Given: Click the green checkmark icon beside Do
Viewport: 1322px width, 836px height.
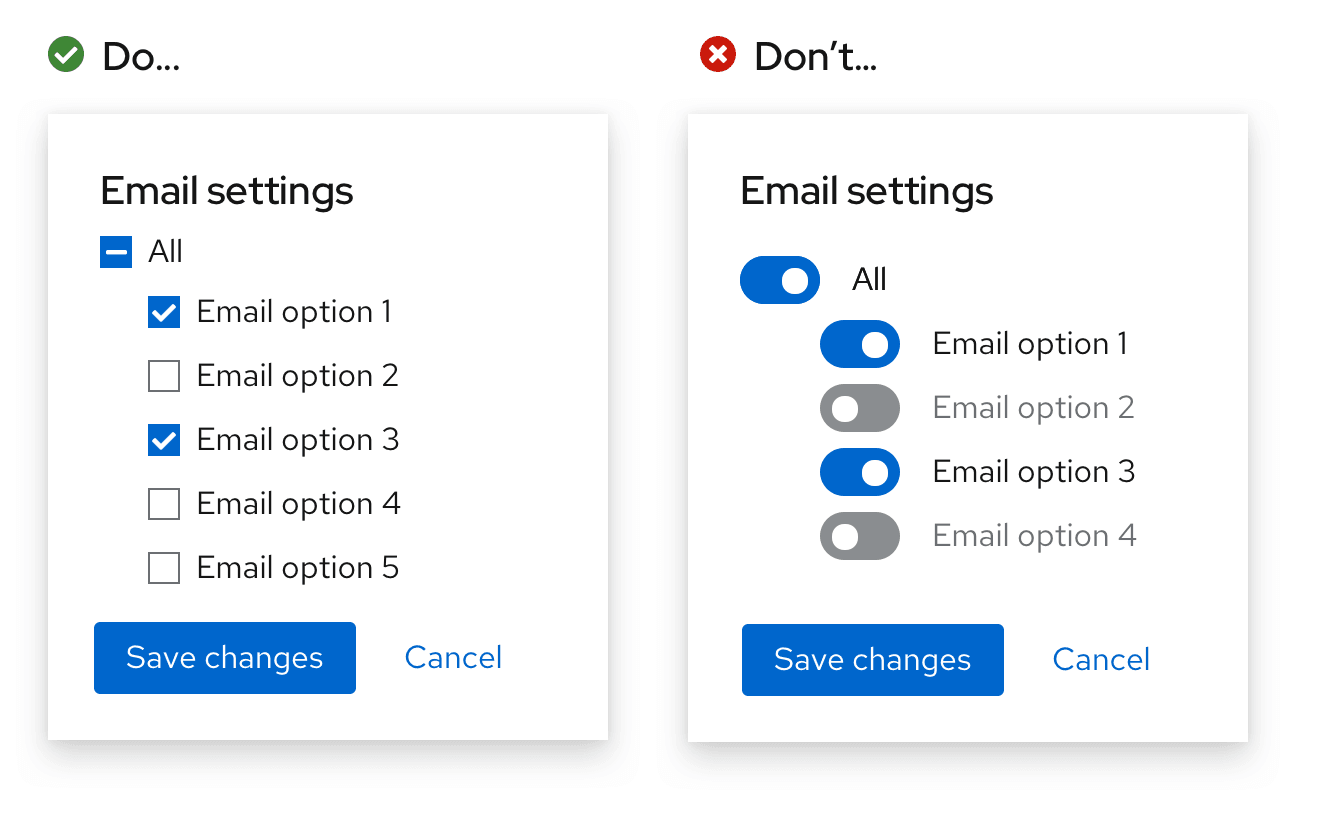Looking at the screenshot, I should click(x=66, y=55).
